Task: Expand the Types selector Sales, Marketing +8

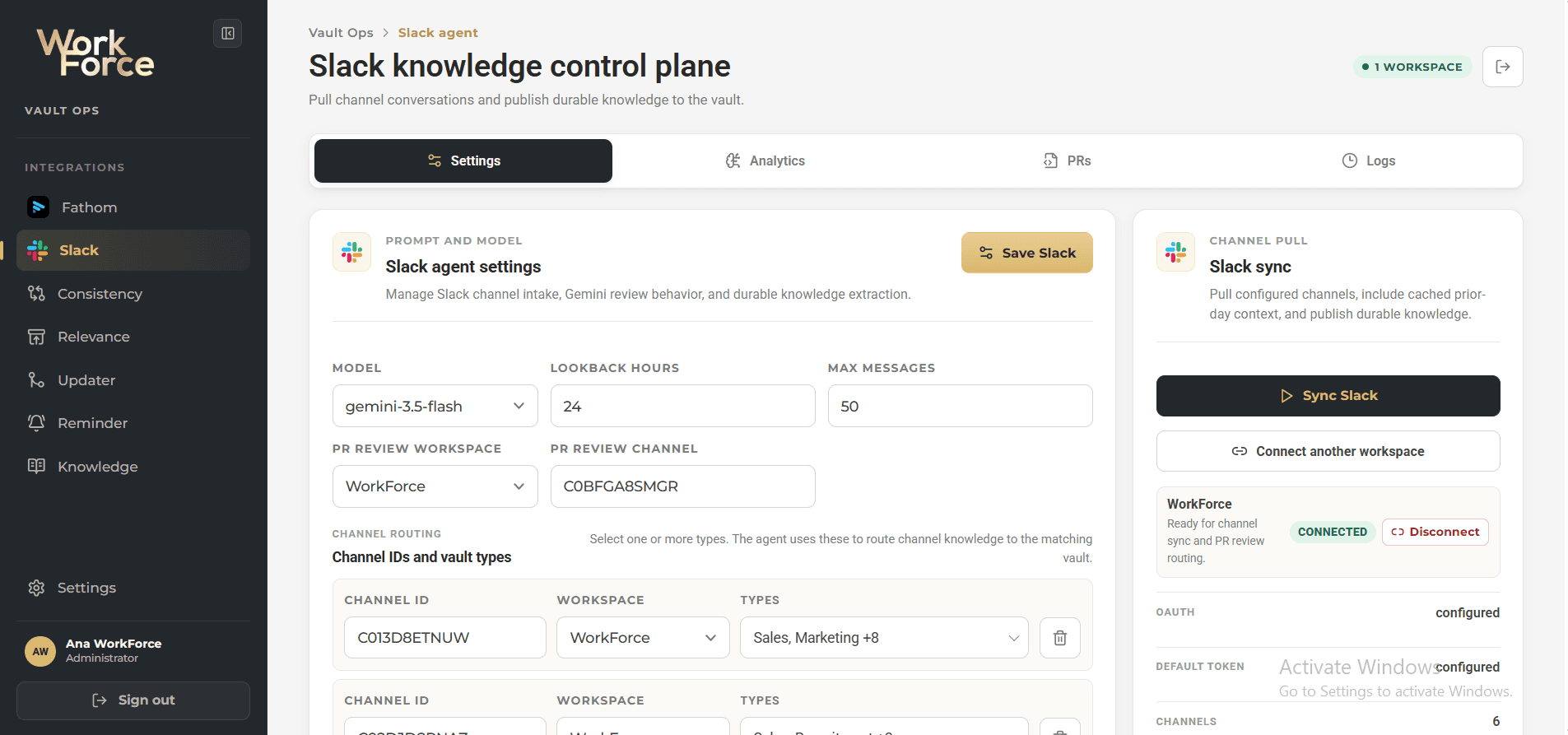Action: coord(884,638)
